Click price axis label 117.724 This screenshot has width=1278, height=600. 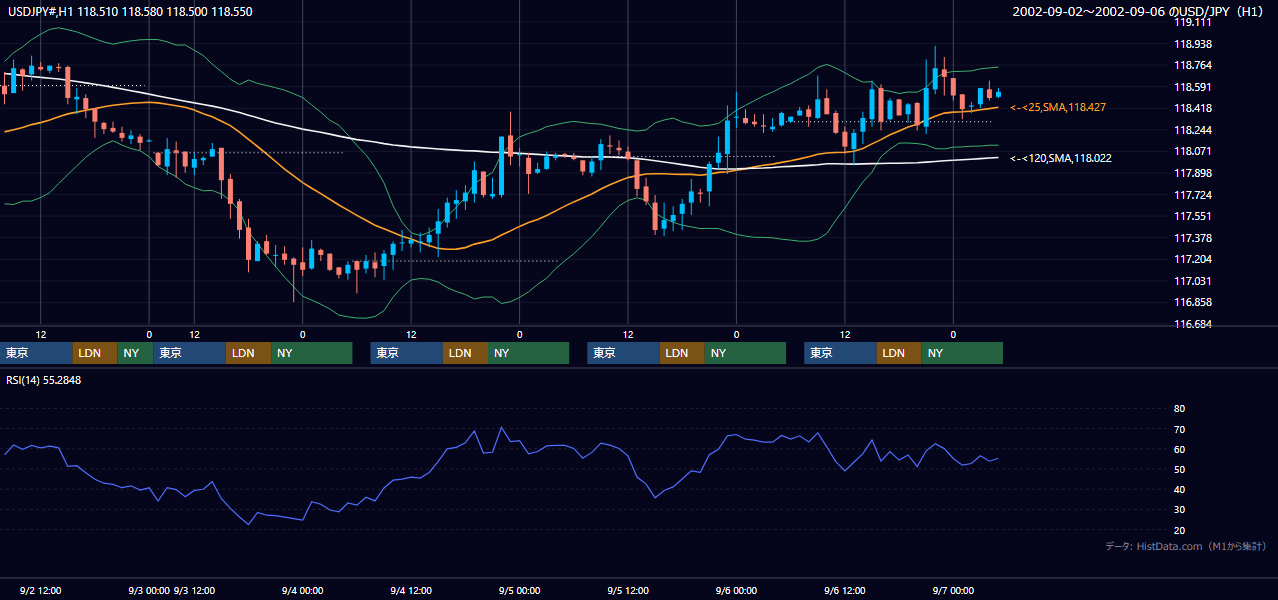(x=1192, y=195)
